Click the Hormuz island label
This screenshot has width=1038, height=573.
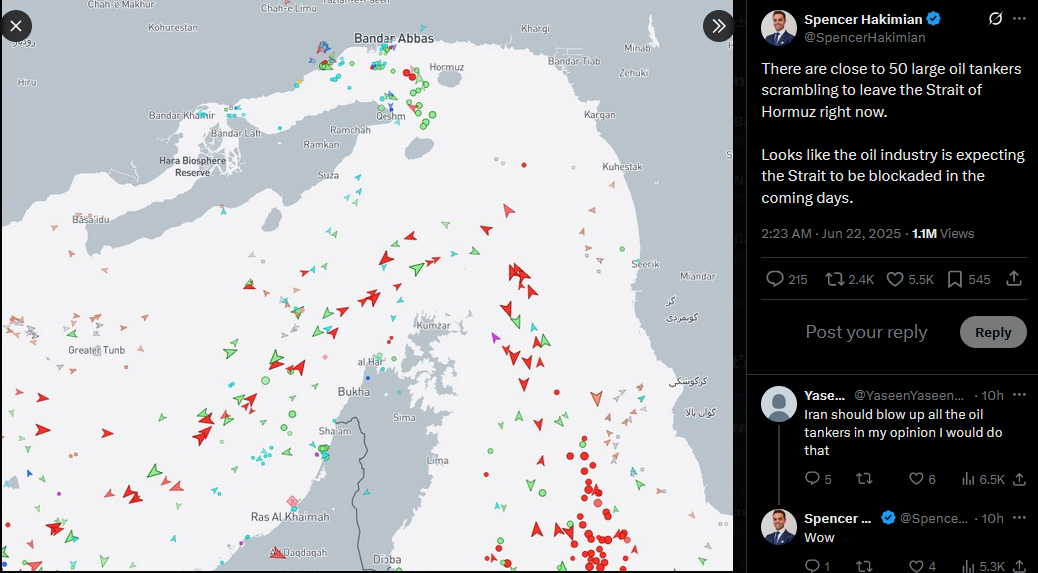pos(447,67)
